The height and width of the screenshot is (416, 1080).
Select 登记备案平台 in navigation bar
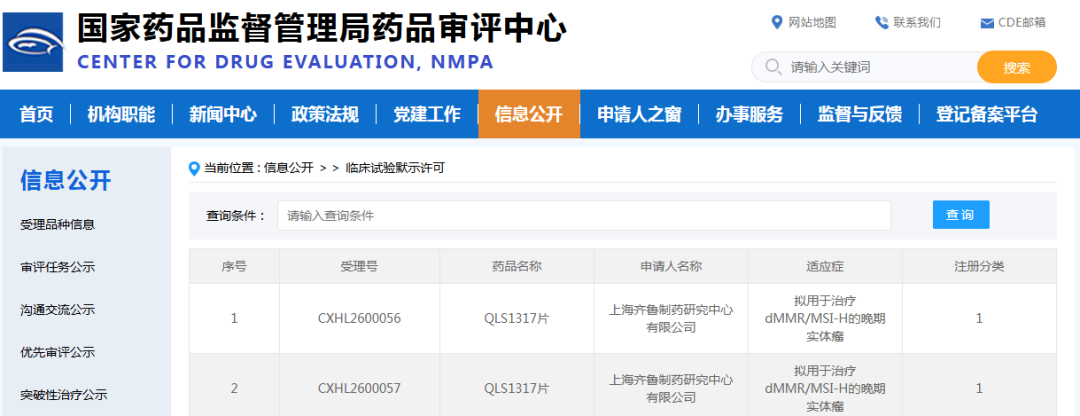tap(986, 114)
